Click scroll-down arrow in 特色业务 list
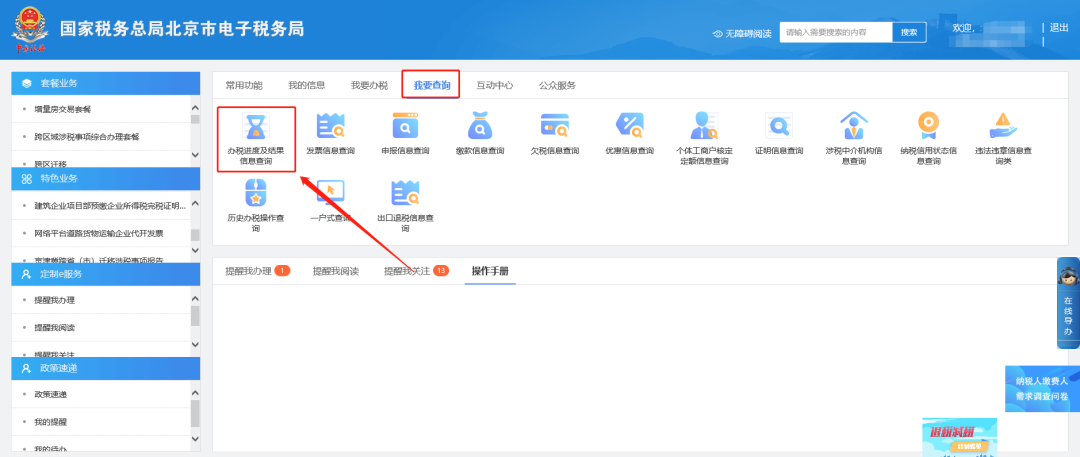 (194, 252)
